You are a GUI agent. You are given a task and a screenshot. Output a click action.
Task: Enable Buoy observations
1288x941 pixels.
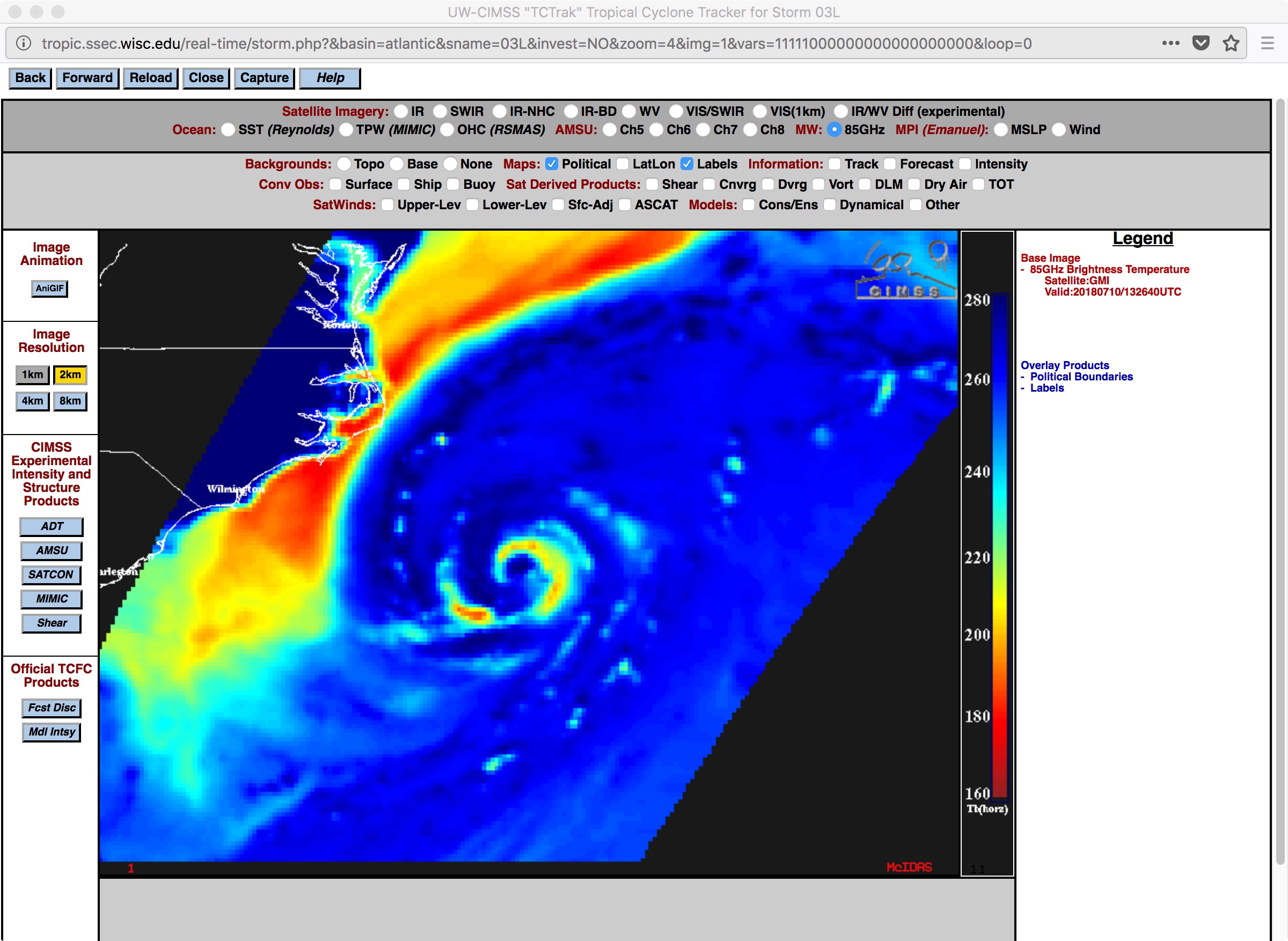[x=453, y=184]
